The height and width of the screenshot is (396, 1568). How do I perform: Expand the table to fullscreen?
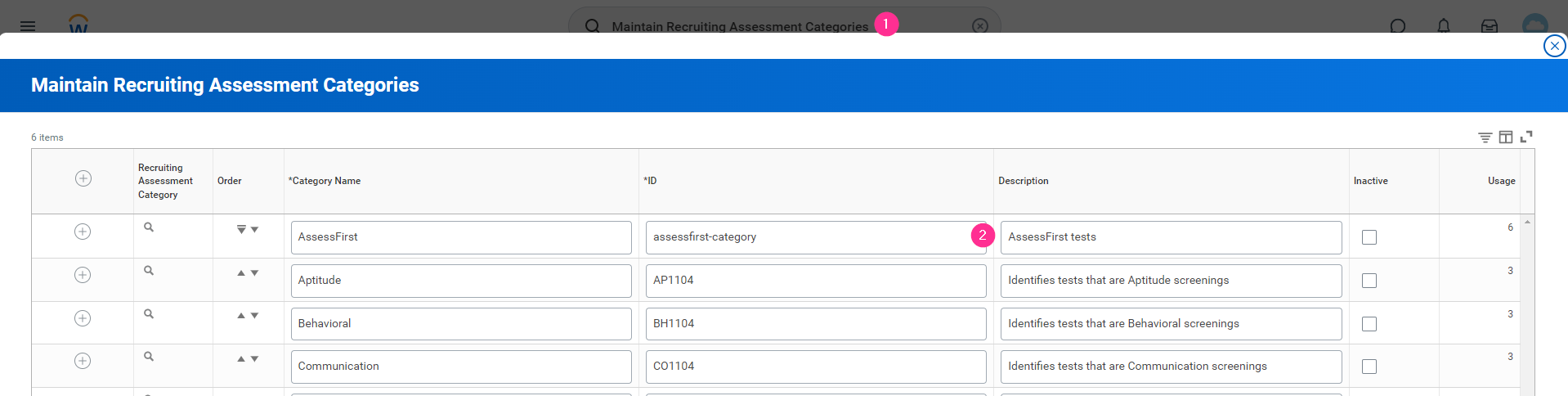(1525, 137)
